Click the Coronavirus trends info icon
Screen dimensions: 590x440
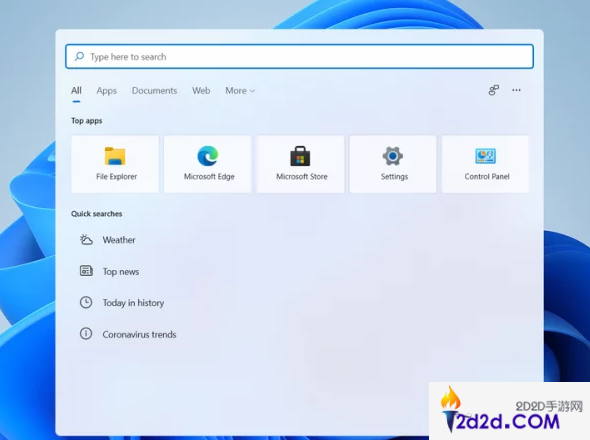86,333
